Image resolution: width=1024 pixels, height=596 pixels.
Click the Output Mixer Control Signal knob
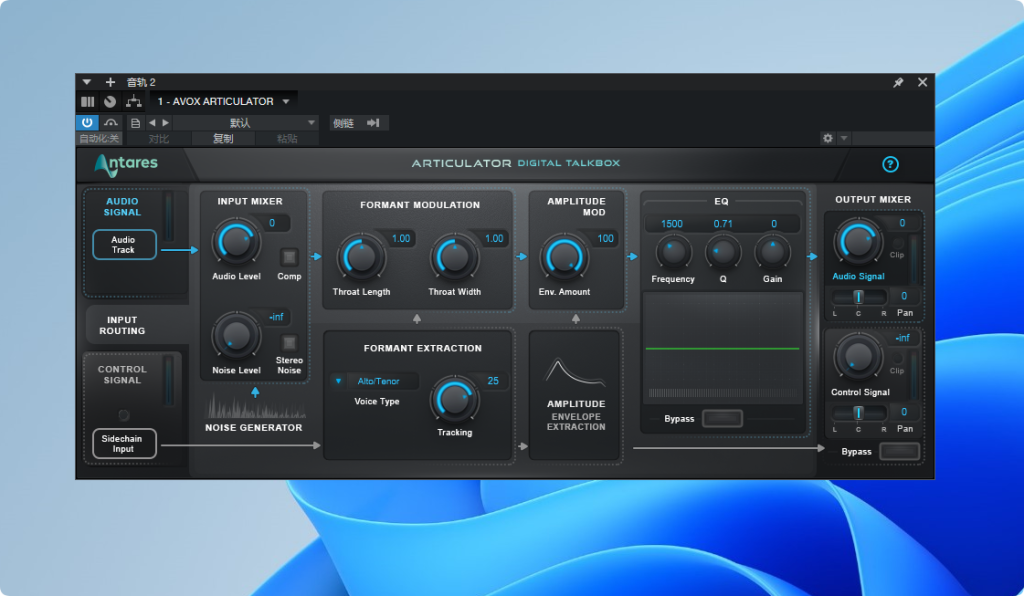[858, 356]
